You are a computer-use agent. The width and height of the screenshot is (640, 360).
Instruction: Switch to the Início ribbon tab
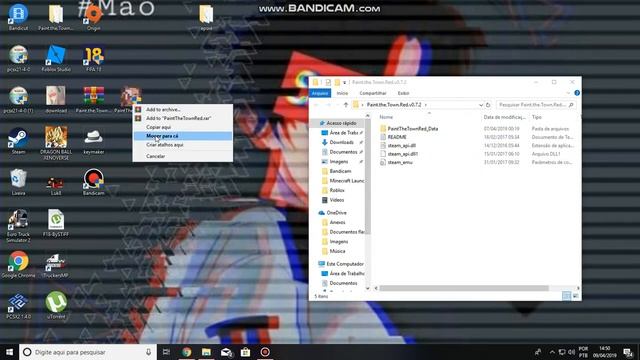click(x=342, y=93)
